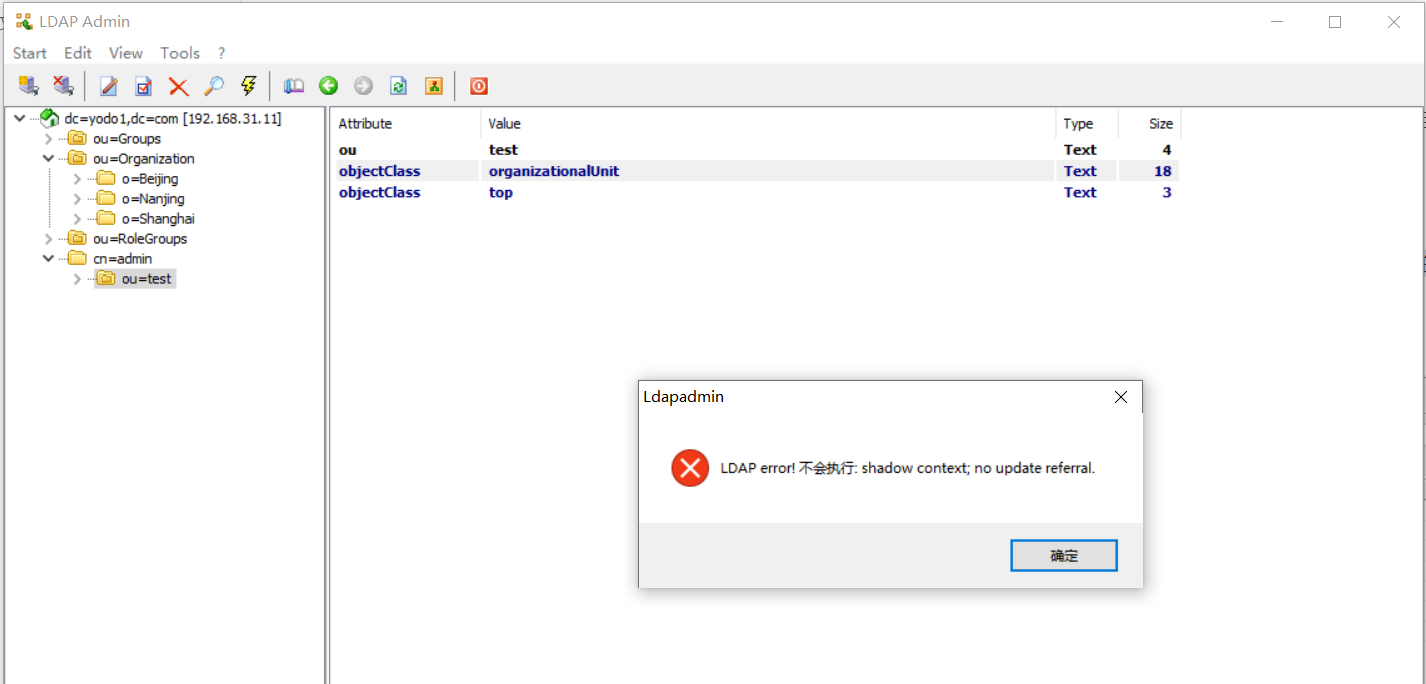Click the LDAP Admin title bar app icon
1426x684 pixels.
pos(24,21)
